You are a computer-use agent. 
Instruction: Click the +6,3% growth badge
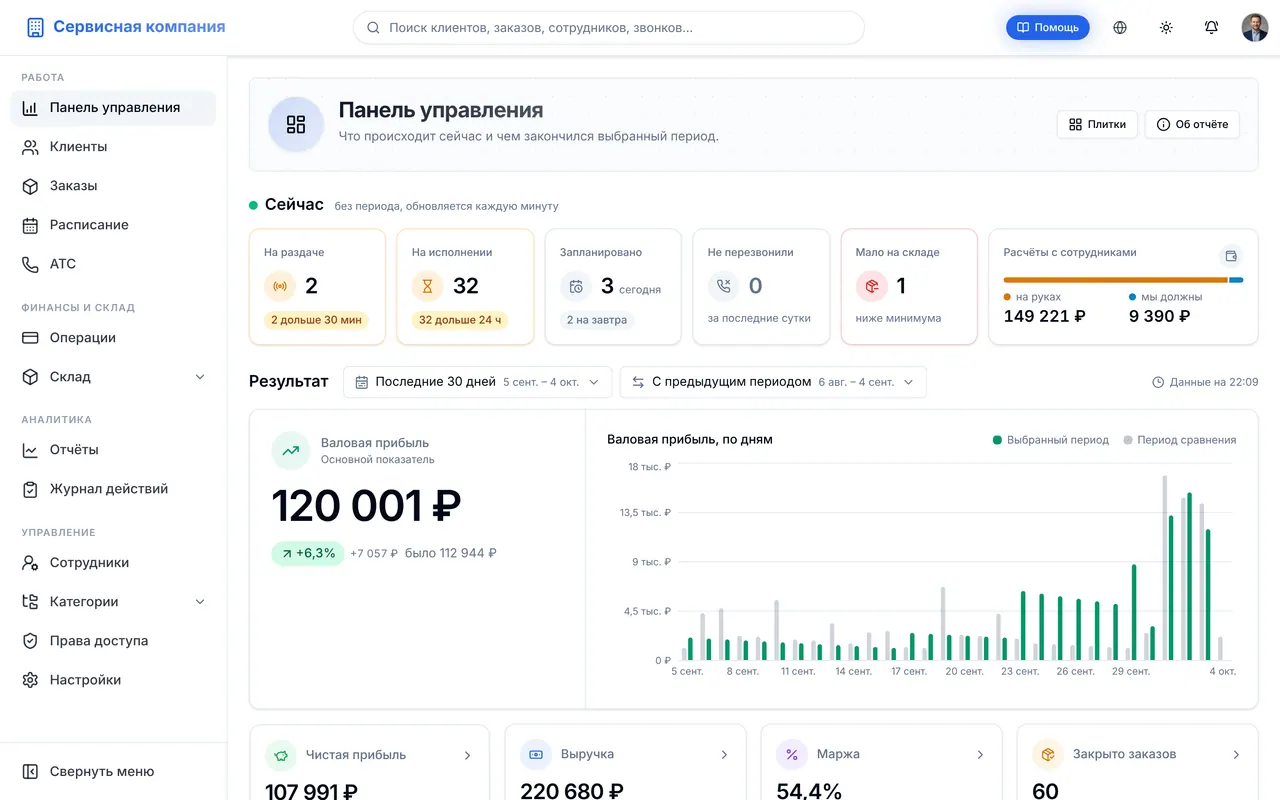point(308,553)
